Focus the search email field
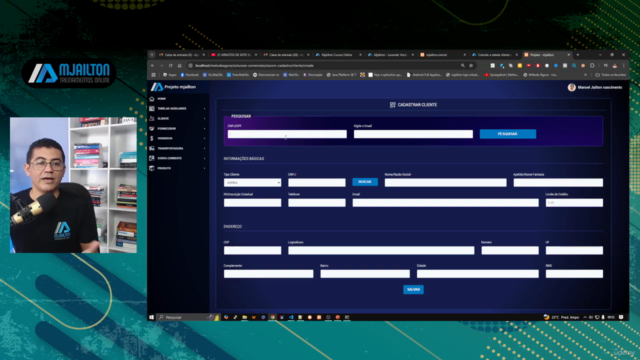Screen dimensions: 640x360 point(413,134)
